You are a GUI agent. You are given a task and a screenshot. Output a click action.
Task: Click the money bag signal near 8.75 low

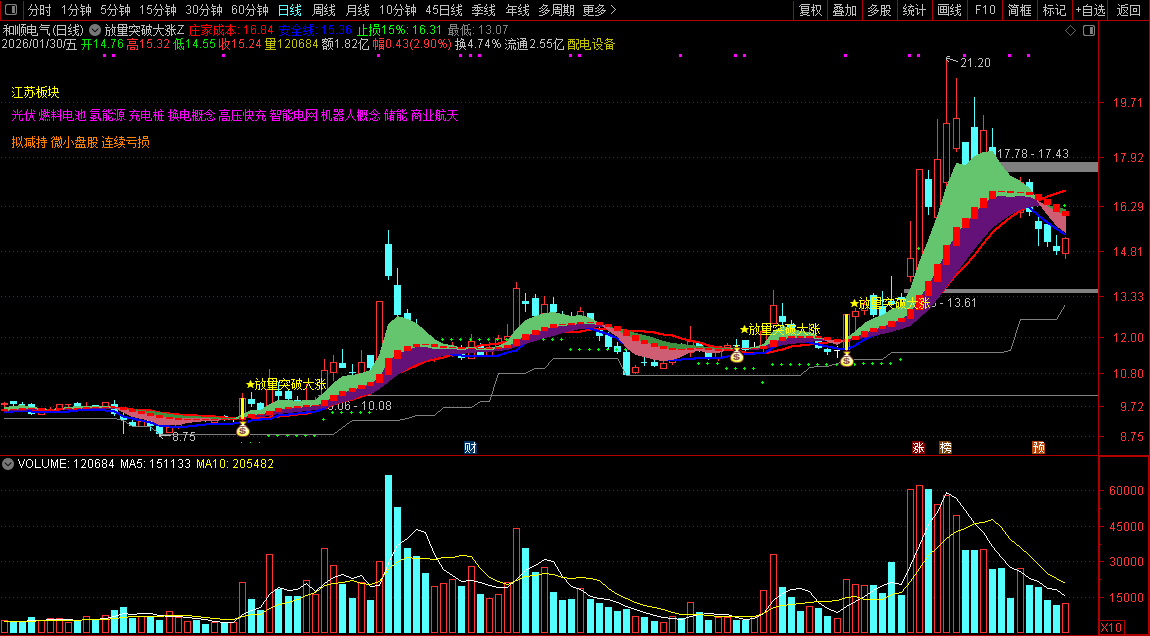(x=243, y=430)
